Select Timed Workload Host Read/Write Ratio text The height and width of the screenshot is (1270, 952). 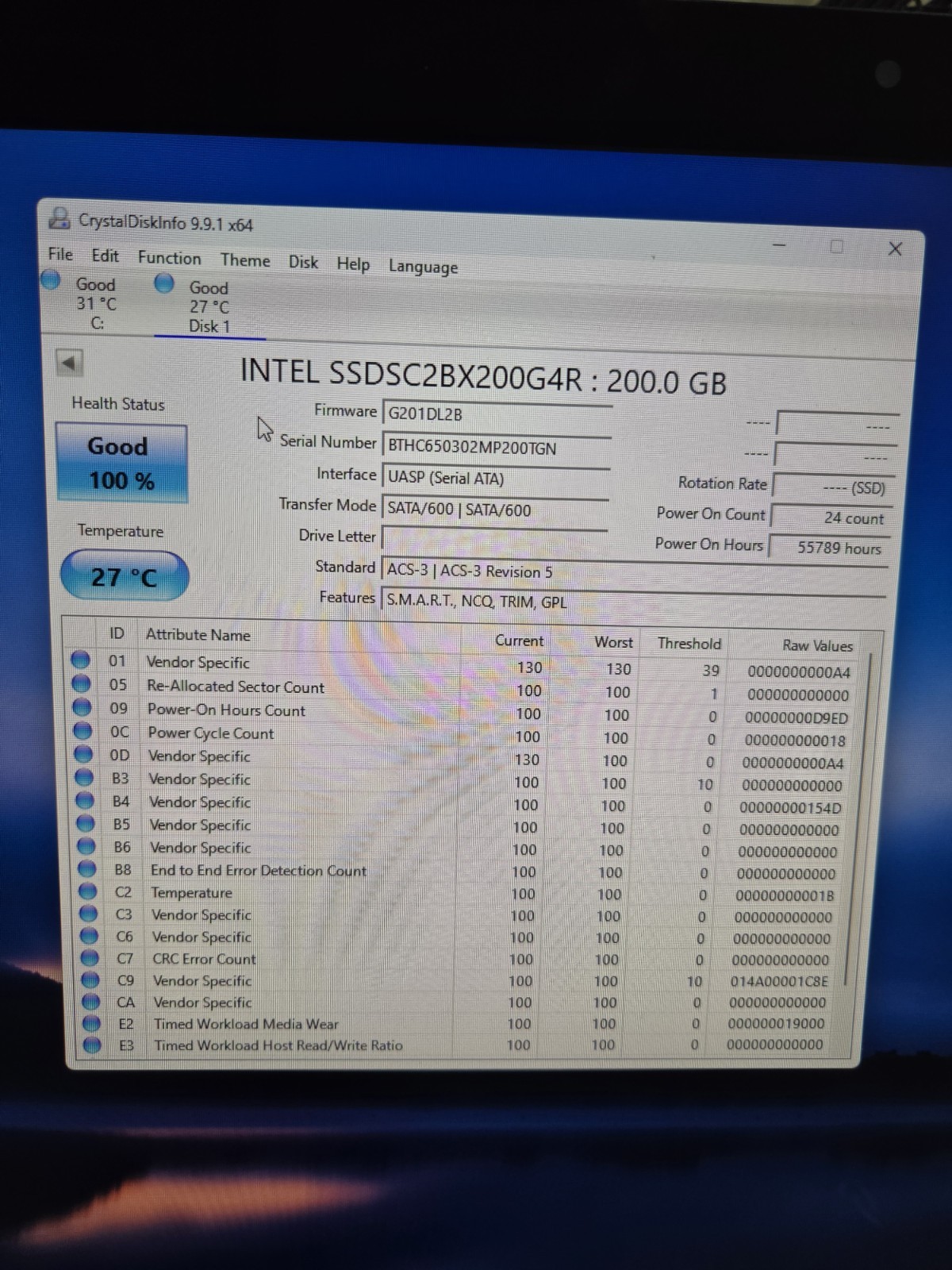pos(278,1045)
